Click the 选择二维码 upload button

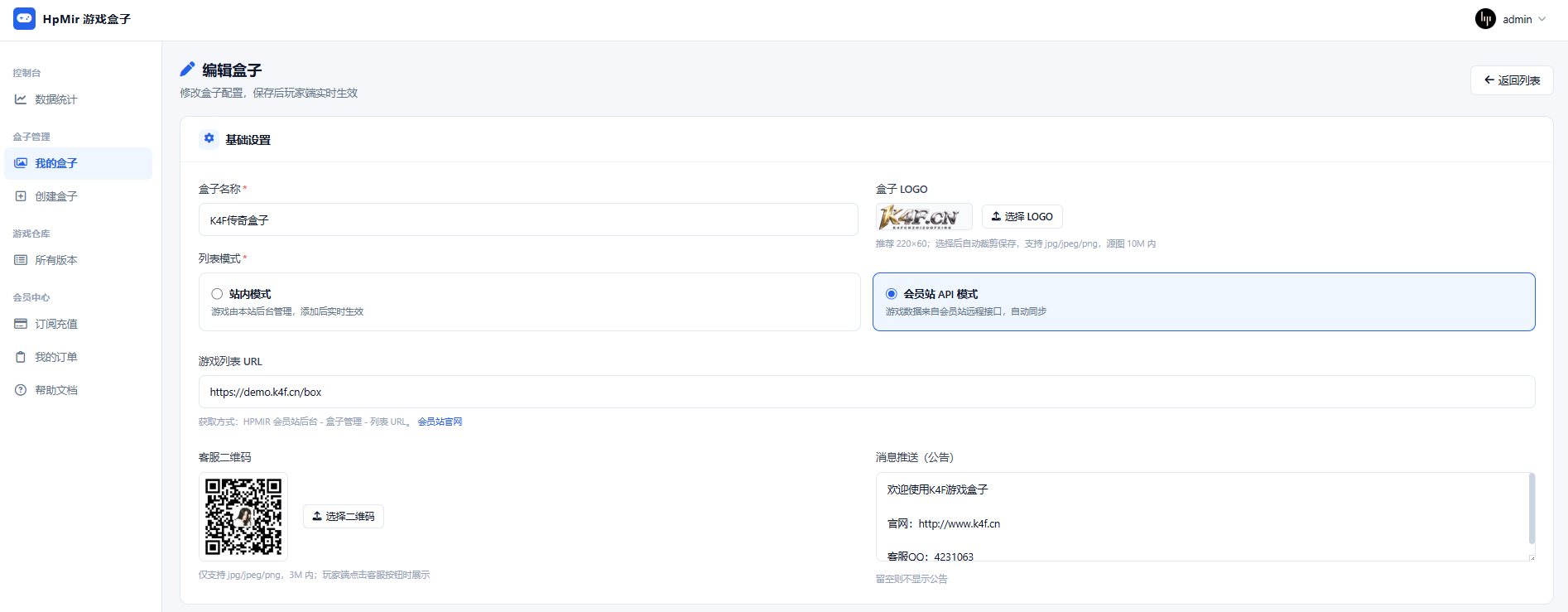pyautogui.click(x=344, y=517)
